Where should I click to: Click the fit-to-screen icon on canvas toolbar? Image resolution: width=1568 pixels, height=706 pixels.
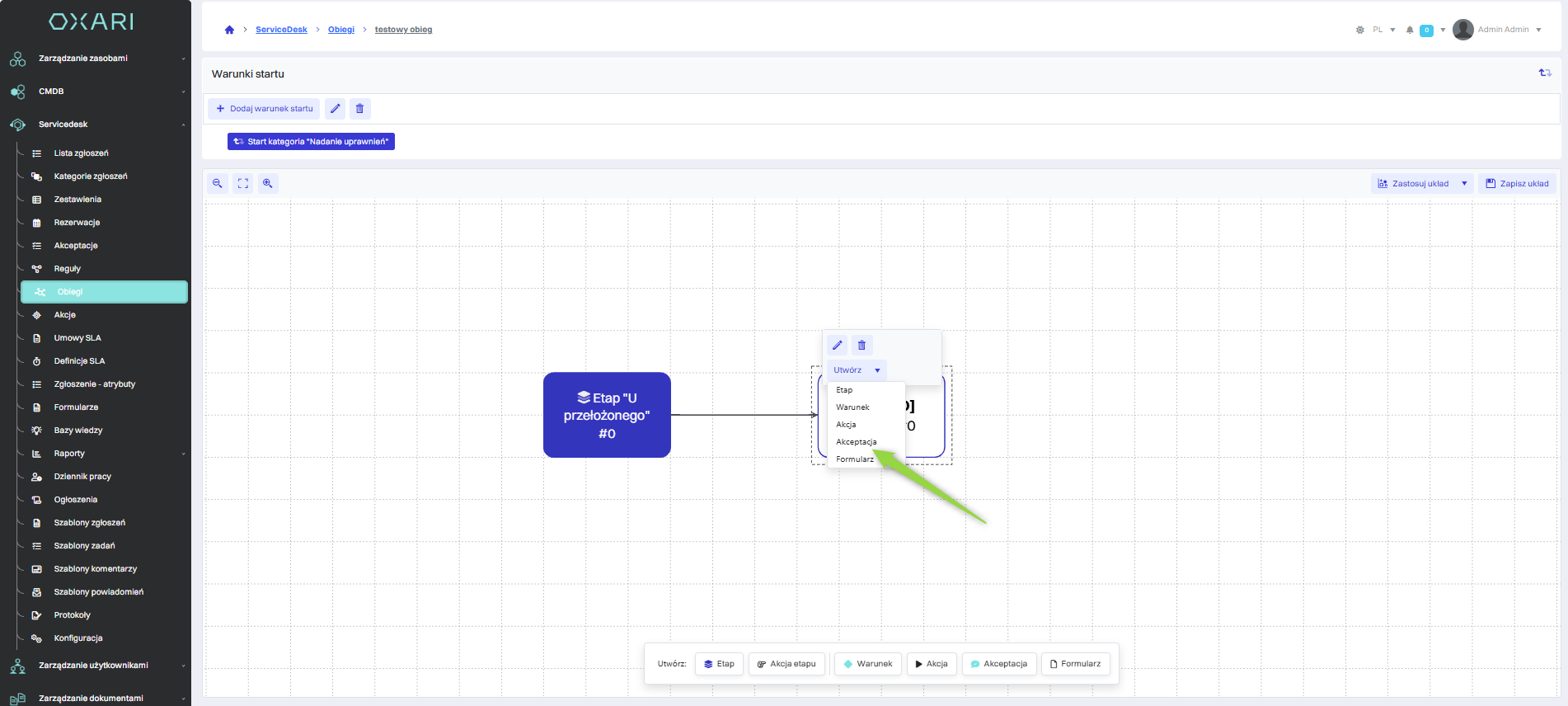pos(242,183)
